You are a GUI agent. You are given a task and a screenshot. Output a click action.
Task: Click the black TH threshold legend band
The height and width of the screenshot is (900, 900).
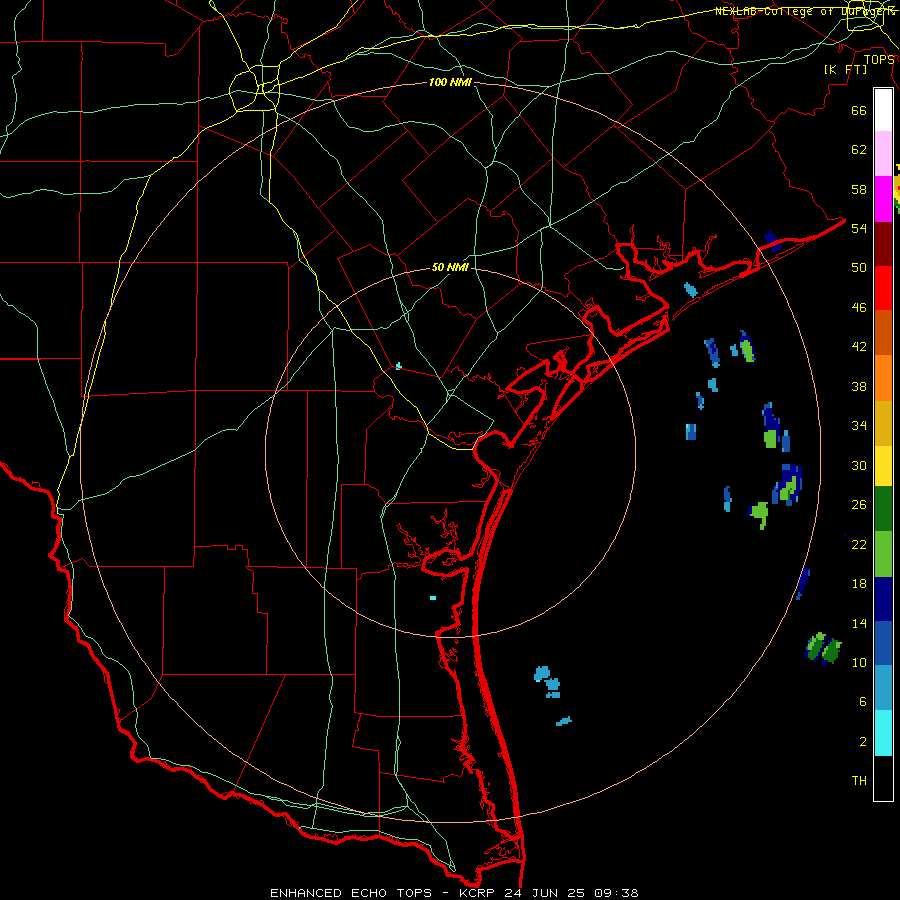click(883, 778)
